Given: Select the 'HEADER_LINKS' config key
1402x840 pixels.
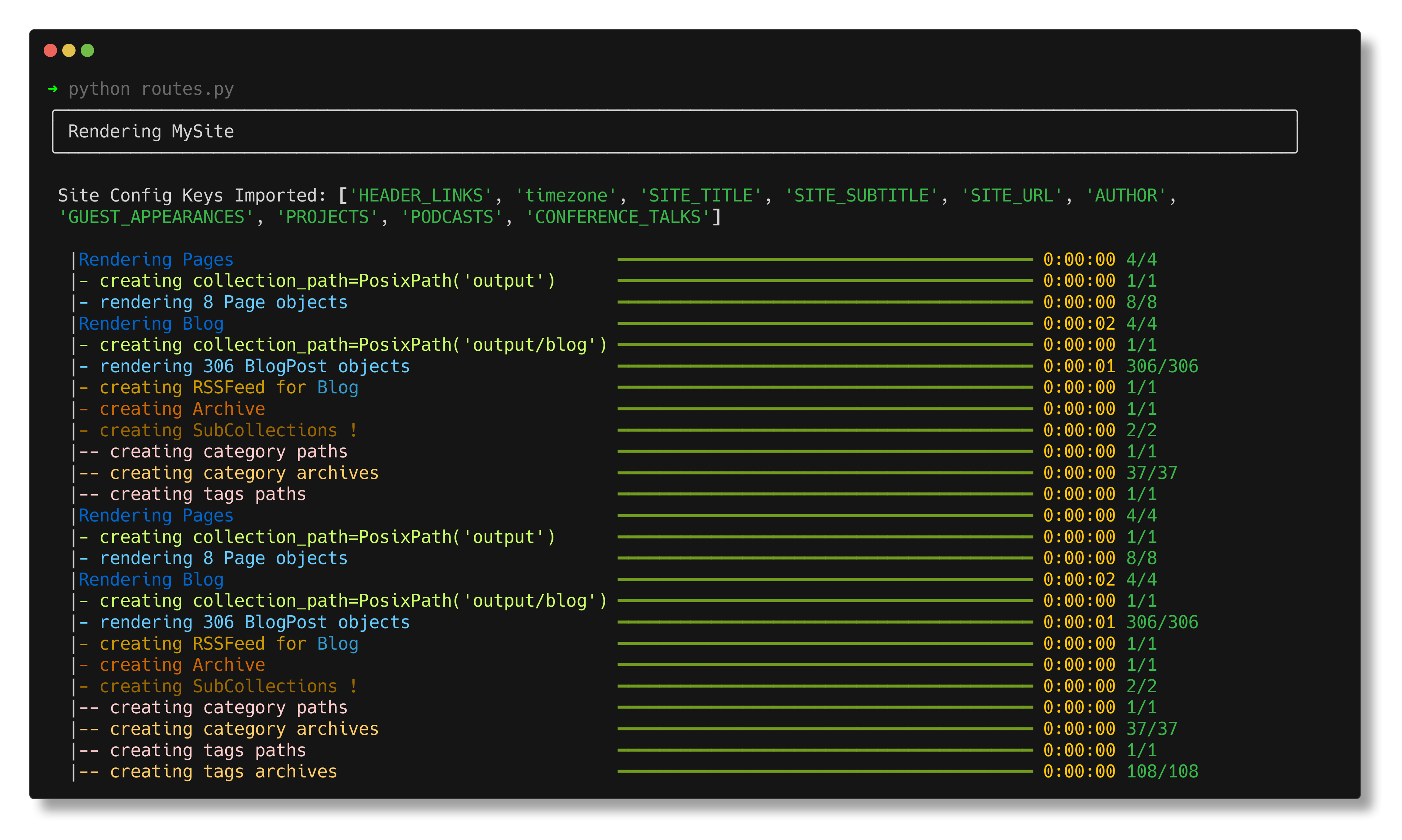Looking at the screenshot, I should [x=421, y=195].
